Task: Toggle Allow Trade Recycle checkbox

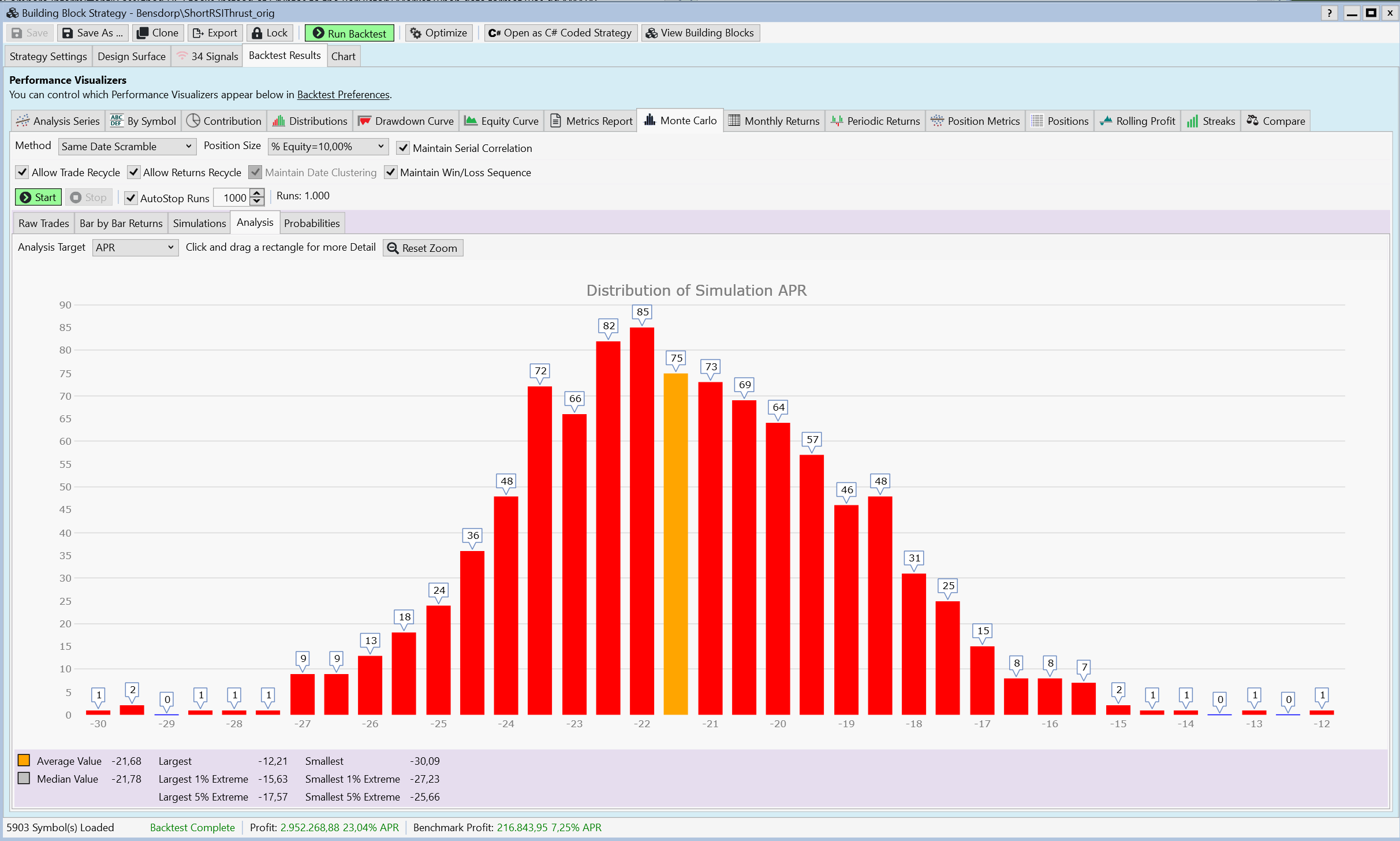Action: [22, 172]
